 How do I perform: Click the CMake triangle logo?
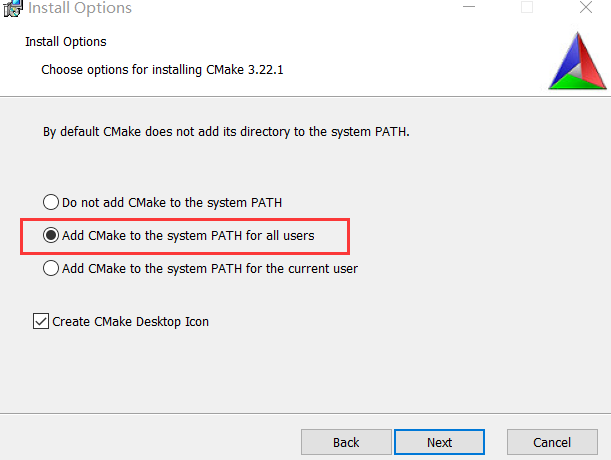(x=577, y=61)
